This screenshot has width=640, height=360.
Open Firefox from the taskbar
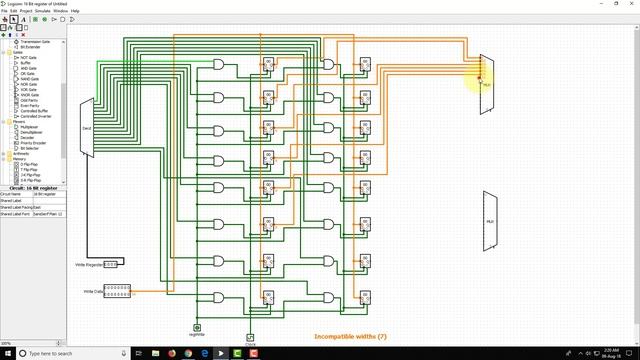click(172, 353)
